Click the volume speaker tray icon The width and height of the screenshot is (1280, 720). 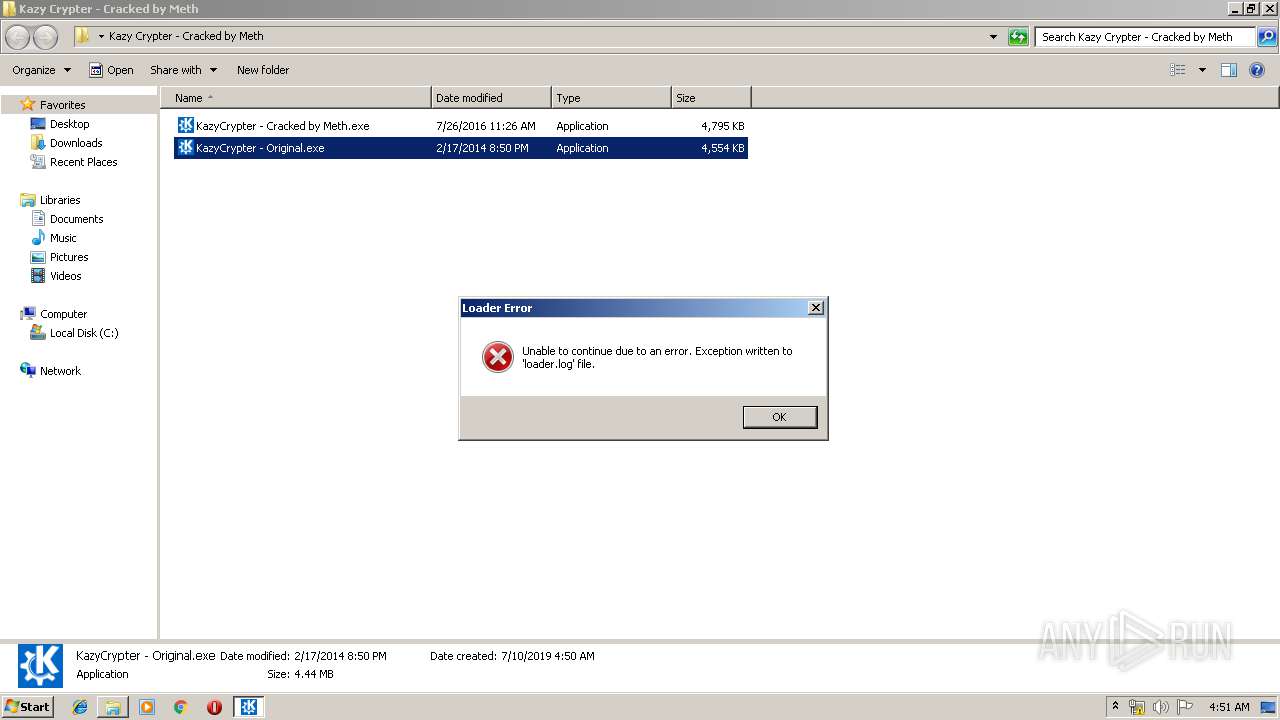pyautogui.click(x=1161, y=707)
